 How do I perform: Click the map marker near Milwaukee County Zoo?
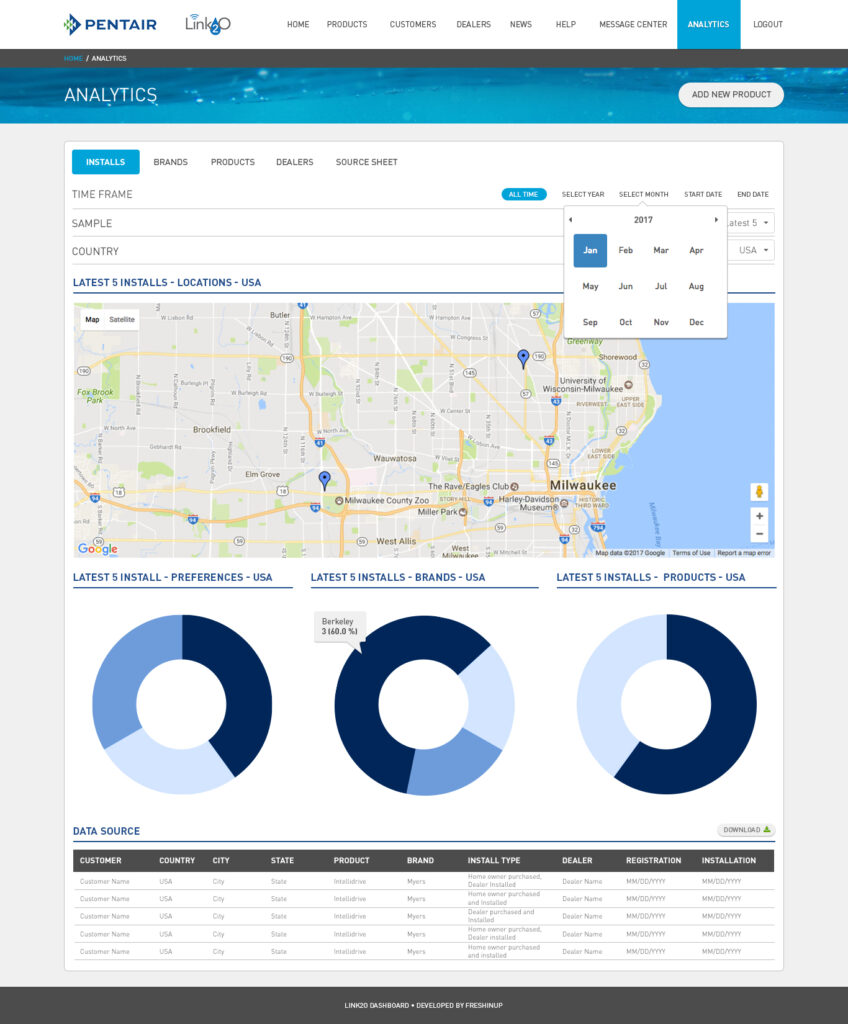tap(324, 479)
